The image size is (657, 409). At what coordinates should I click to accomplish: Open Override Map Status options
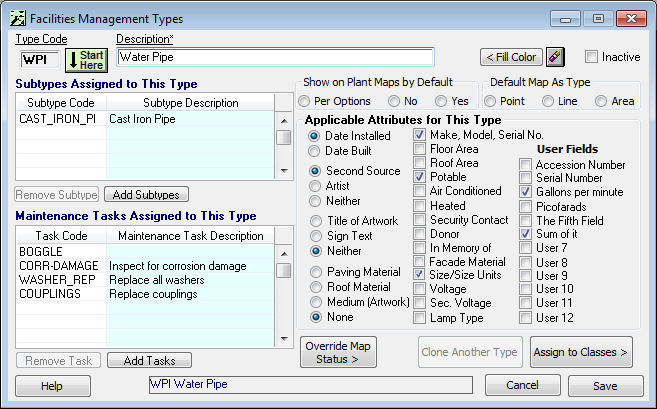(338, 352)
